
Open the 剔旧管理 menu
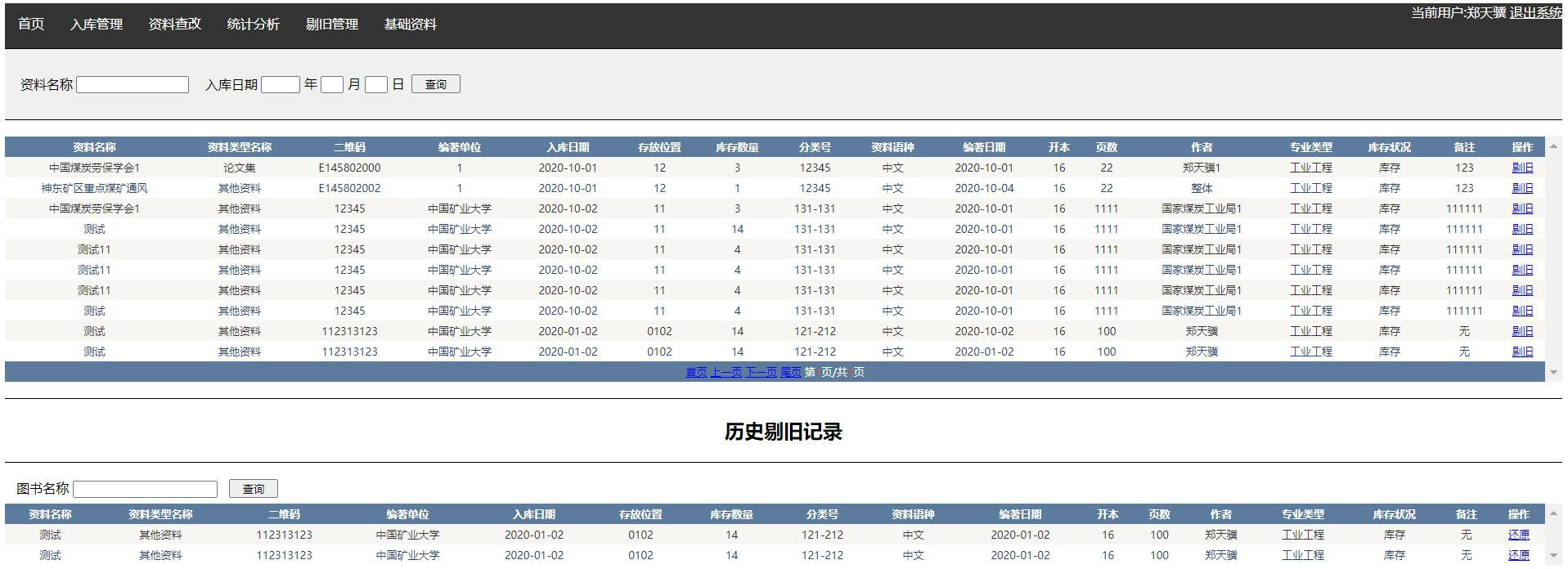(332, 25)
